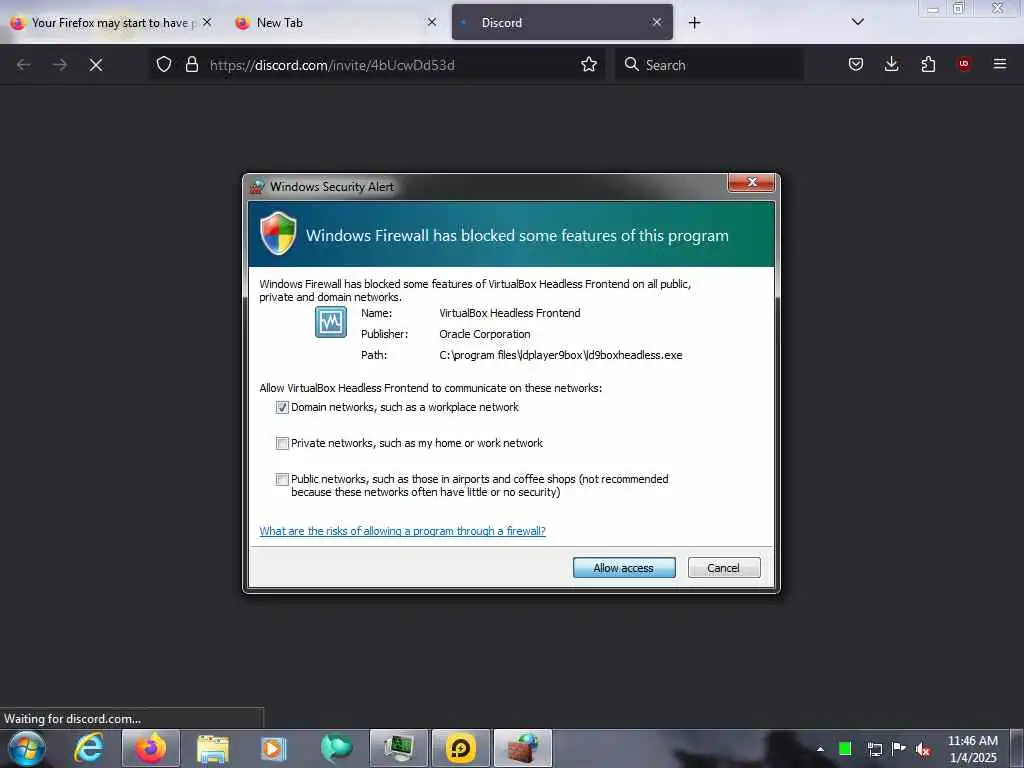
Task: Close the Windows Security Alert dialog
Action: 752,182
